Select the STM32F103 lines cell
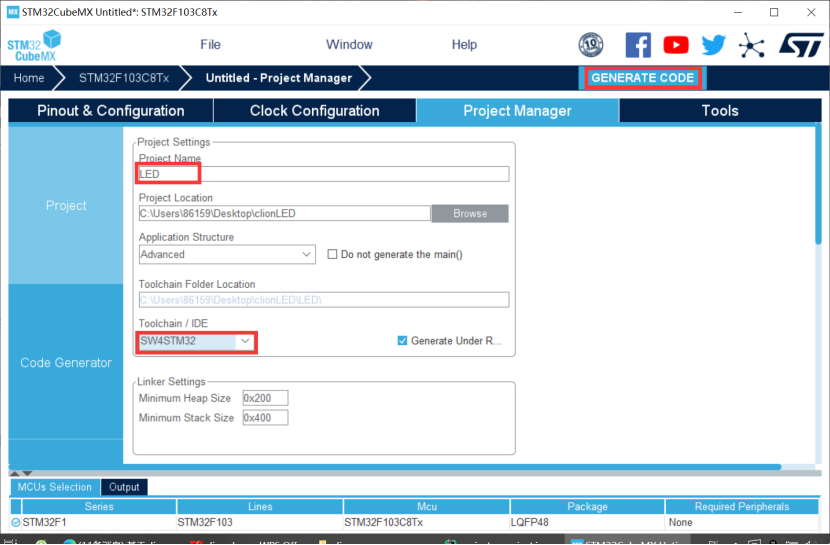The height and width of the screenshot is (545, 830). [260, 522]
